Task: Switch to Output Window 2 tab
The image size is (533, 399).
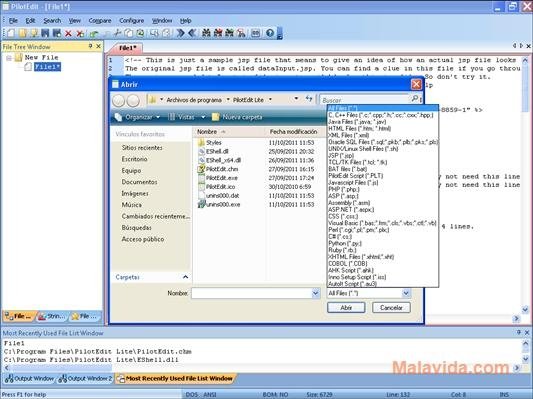Action: [x=86, y=378]
